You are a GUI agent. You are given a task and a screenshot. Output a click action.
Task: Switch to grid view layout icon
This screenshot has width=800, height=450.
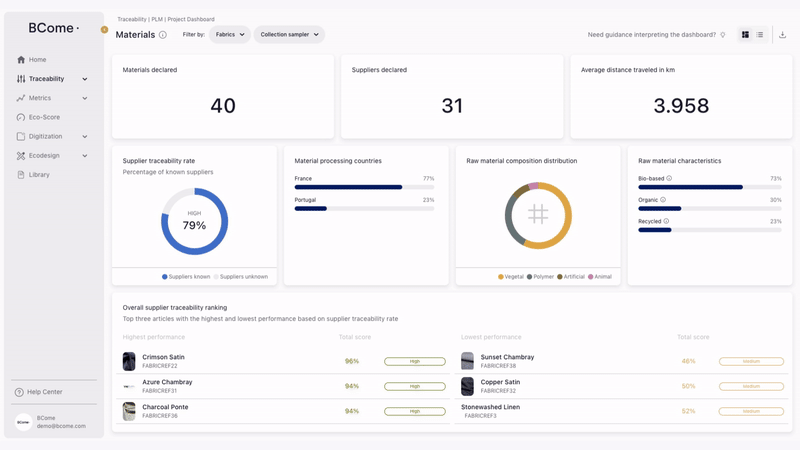(745, 35)
